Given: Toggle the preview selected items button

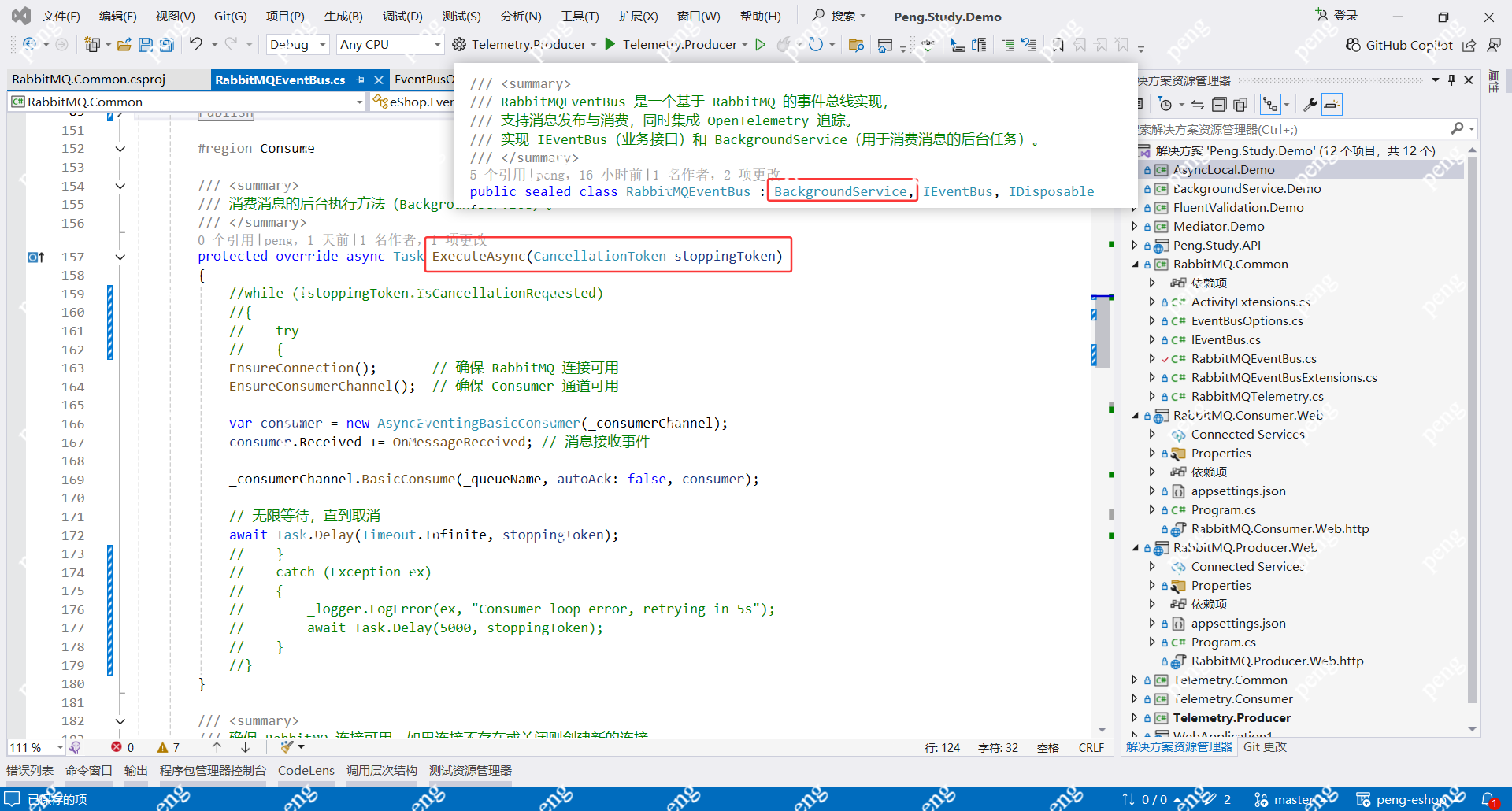Looking at the screenshot, I should [x=1332, y=105].
